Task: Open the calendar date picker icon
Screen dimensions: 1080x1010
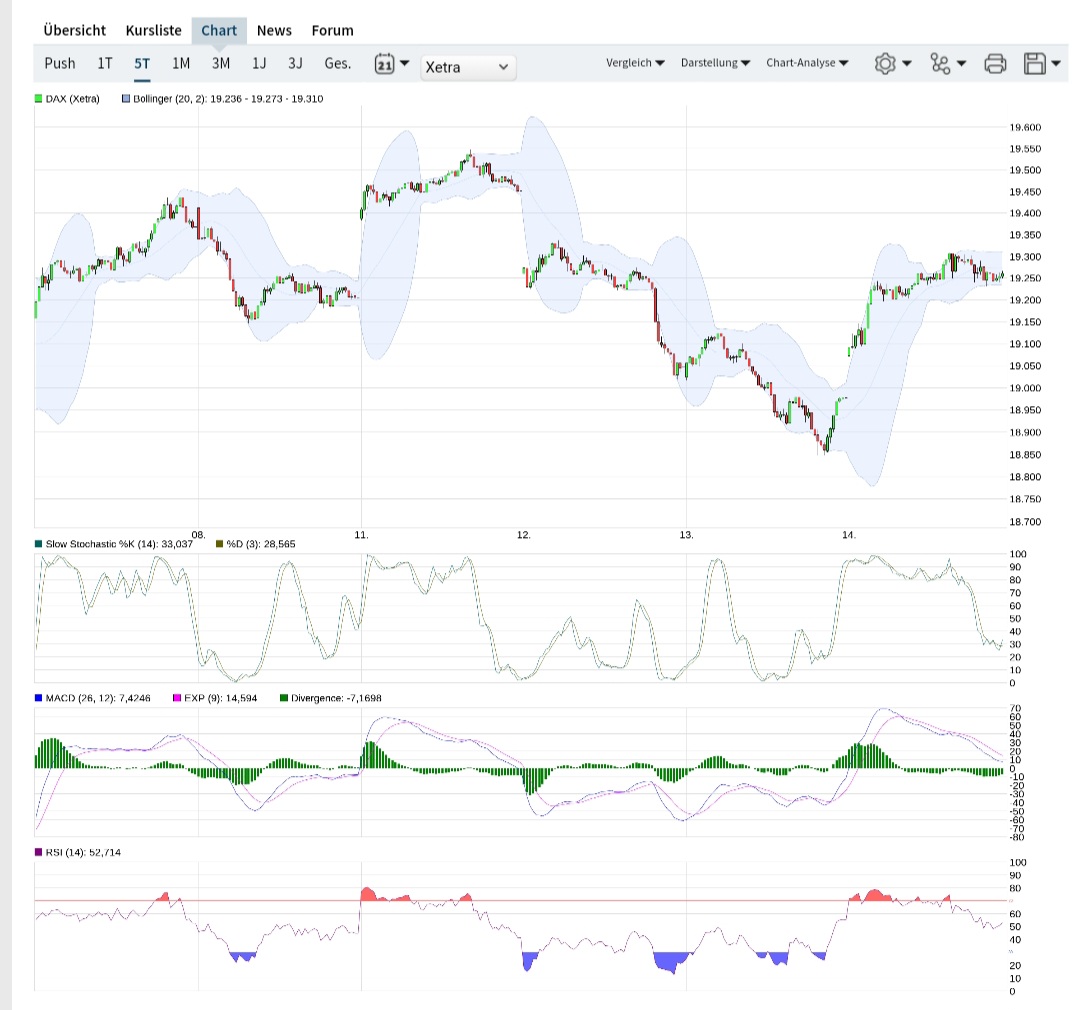Action: (384, 64)
